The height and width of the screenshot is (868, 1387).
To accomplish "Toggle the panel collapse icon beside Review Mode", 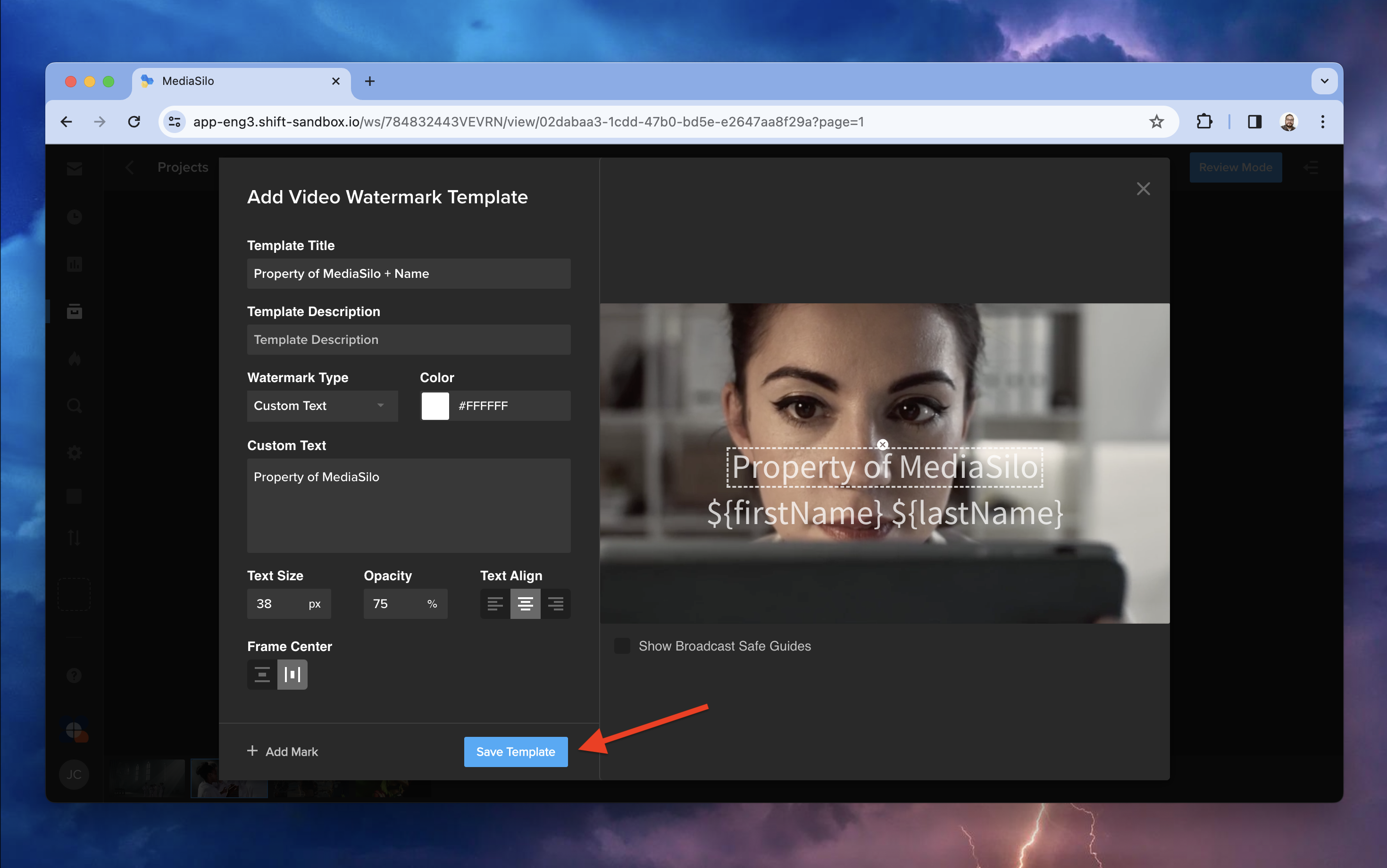I will [x=1311, y=167].
